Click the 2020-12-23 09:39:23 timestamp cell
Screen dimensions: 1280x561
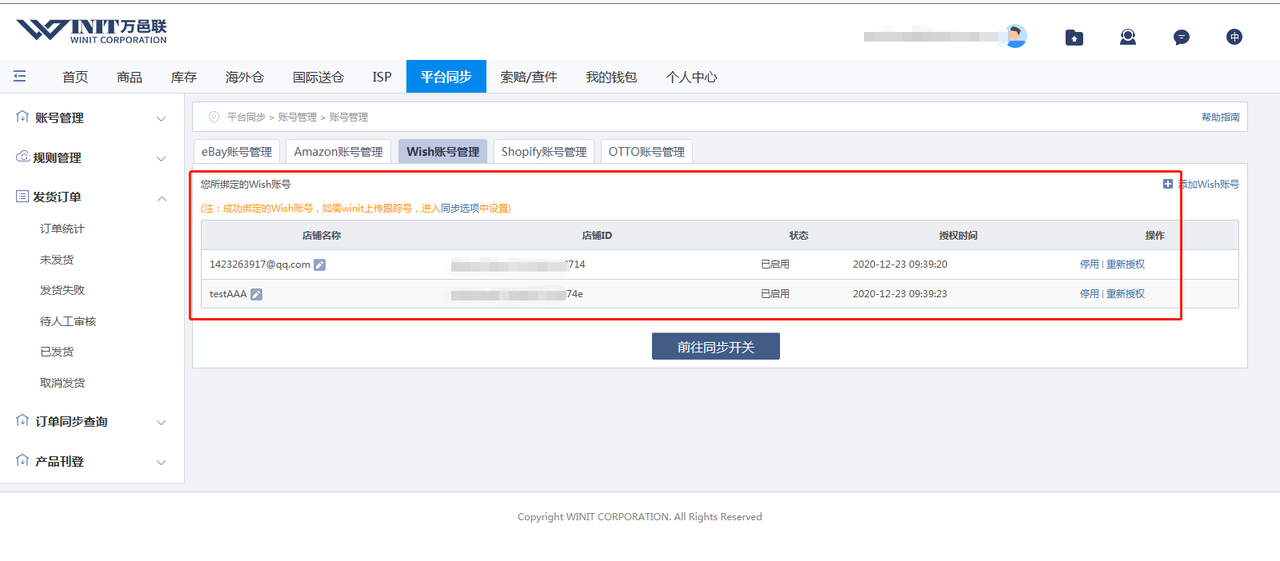pos(900,294)
